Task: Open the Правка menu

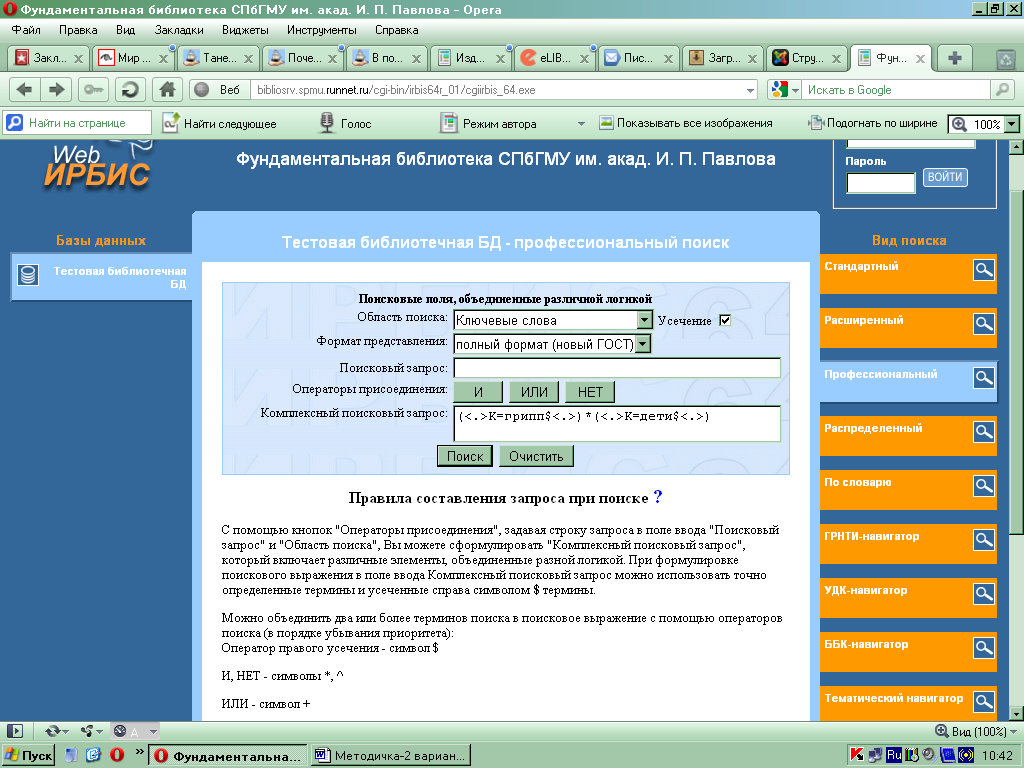Action: pyautogui.click(x=78, y=30)
